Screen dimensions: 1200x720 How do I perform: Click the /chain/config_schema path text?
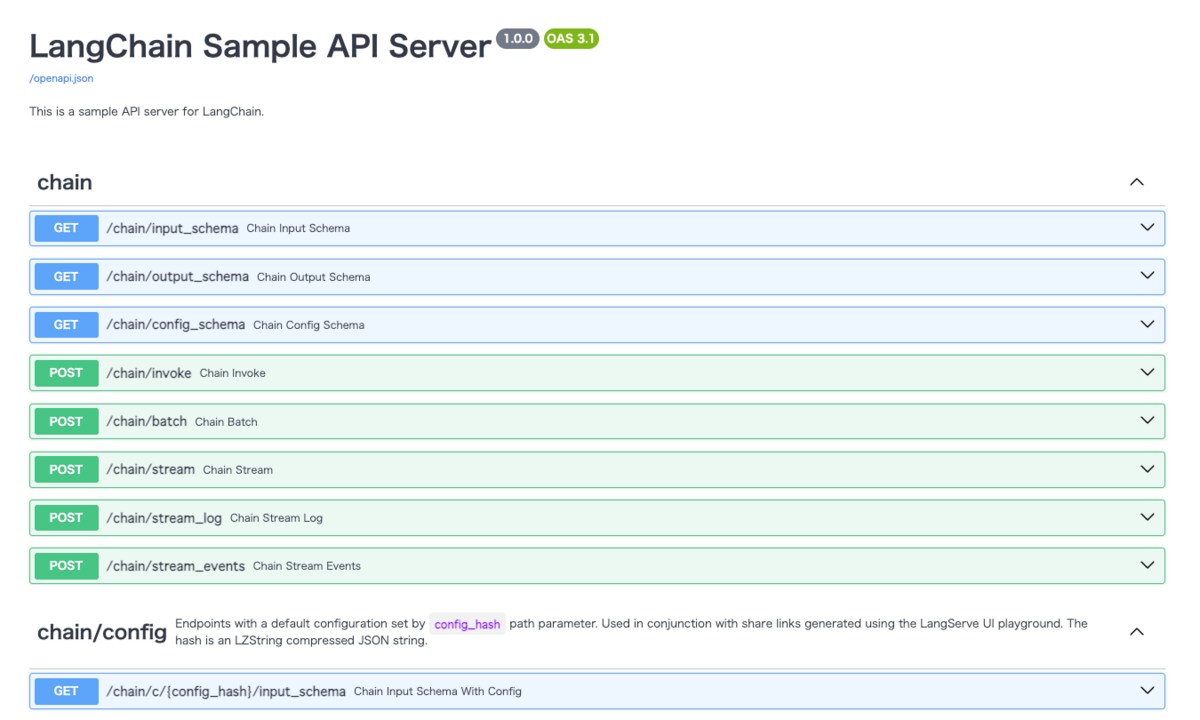(x=175, y=324)
